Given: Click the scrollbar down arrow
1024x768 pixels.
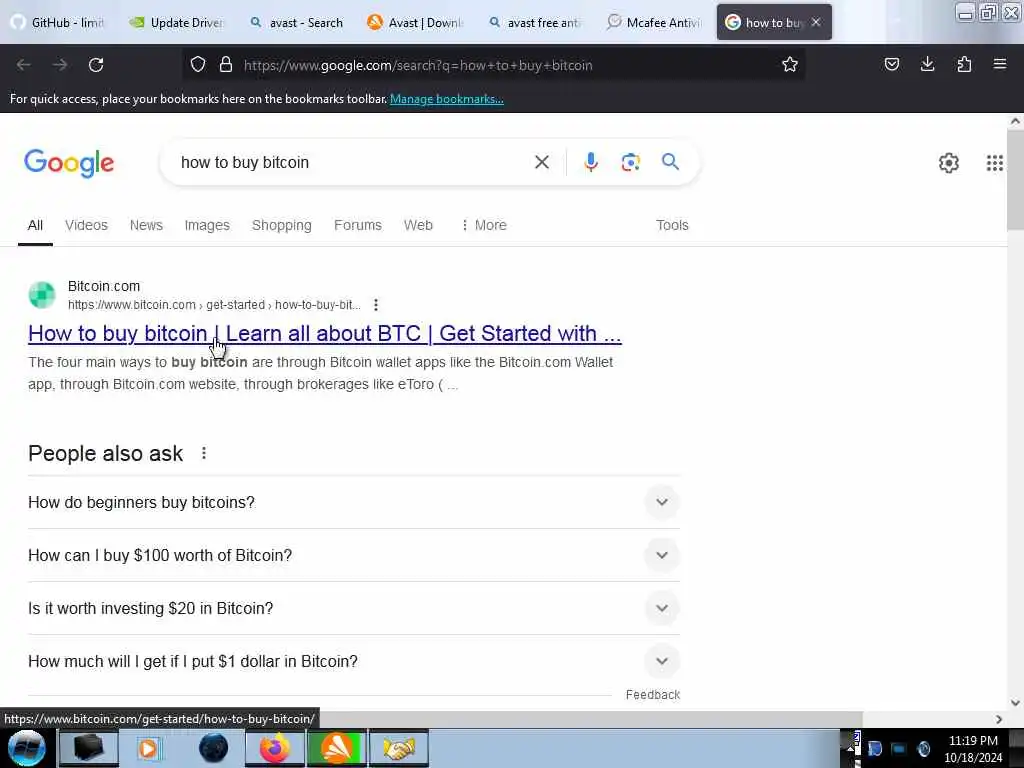Looking at the screenshot, I should 1015,703.
